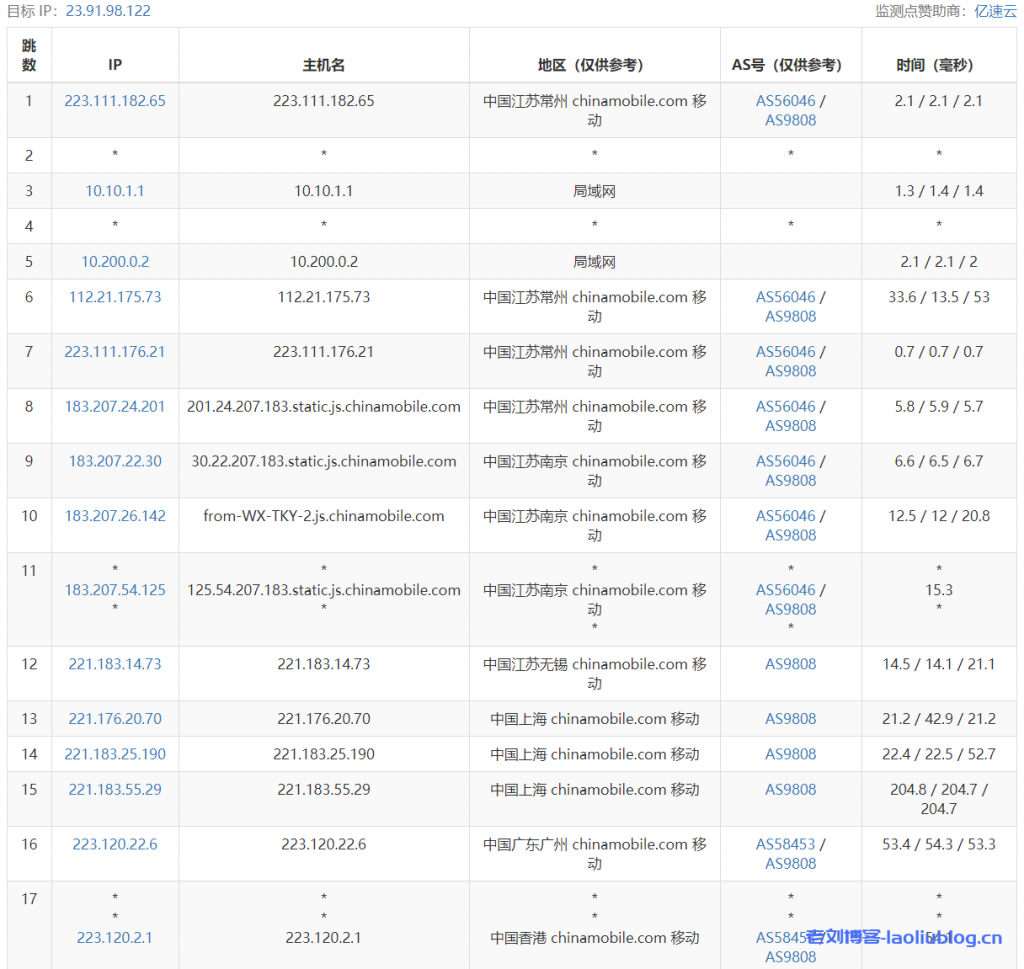The image size is (1024, 969).
Task: Click hop 15 IP link 221.183.55.29
Action: [x=114, y=789]
